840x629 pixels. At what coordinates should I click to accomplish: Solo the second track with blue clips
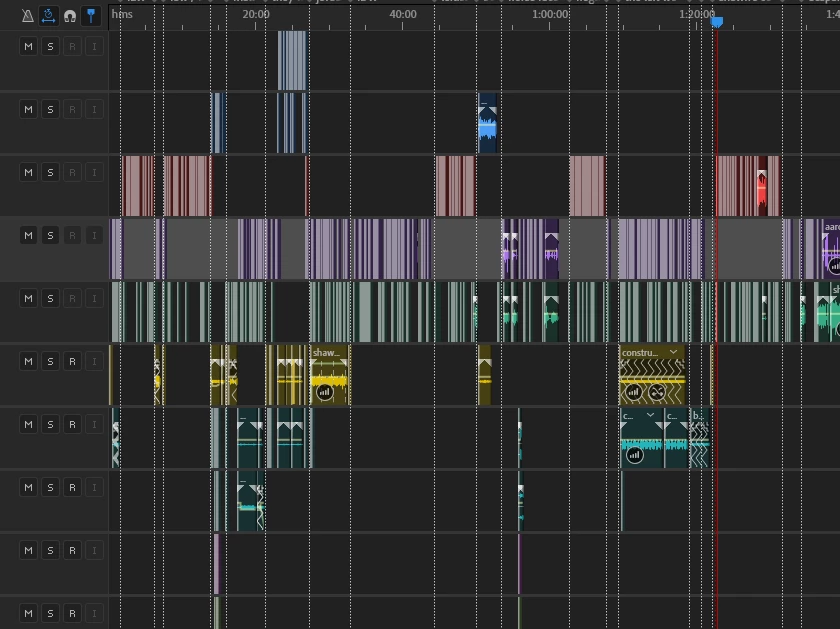(50, 109)
